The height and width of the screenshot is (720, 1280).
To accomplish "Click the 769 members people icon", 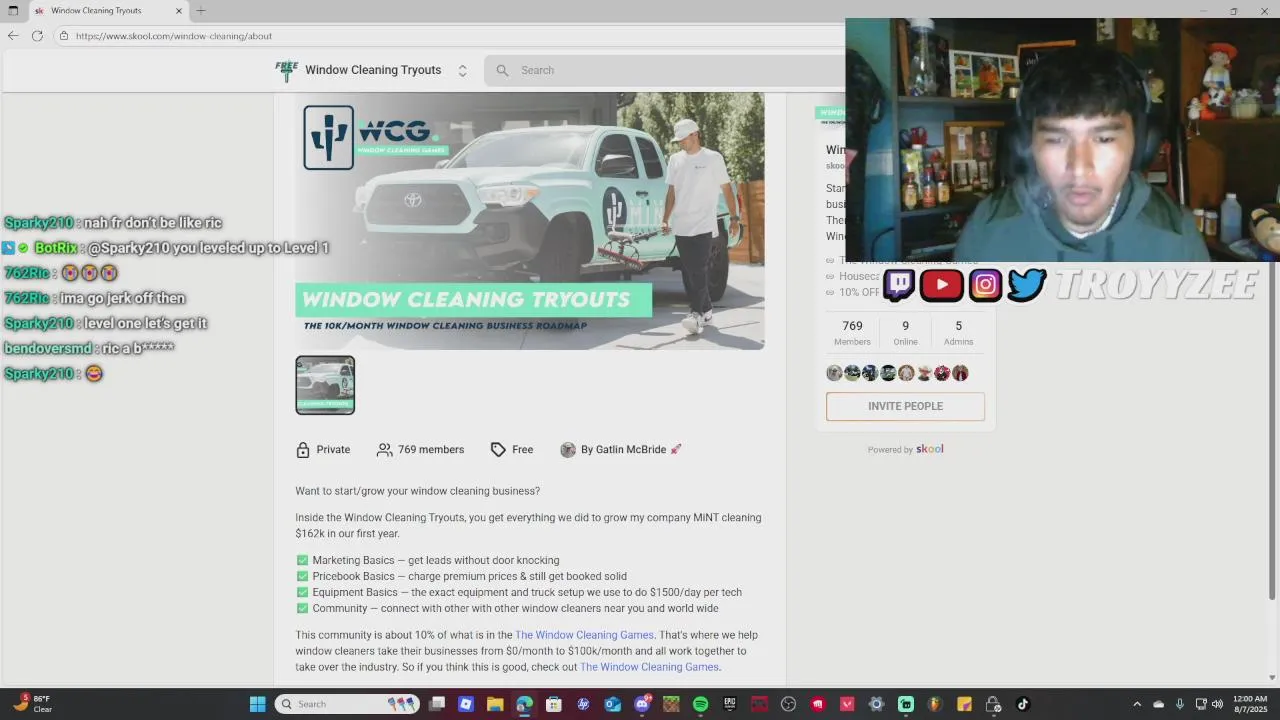I will tap(384, 450).
